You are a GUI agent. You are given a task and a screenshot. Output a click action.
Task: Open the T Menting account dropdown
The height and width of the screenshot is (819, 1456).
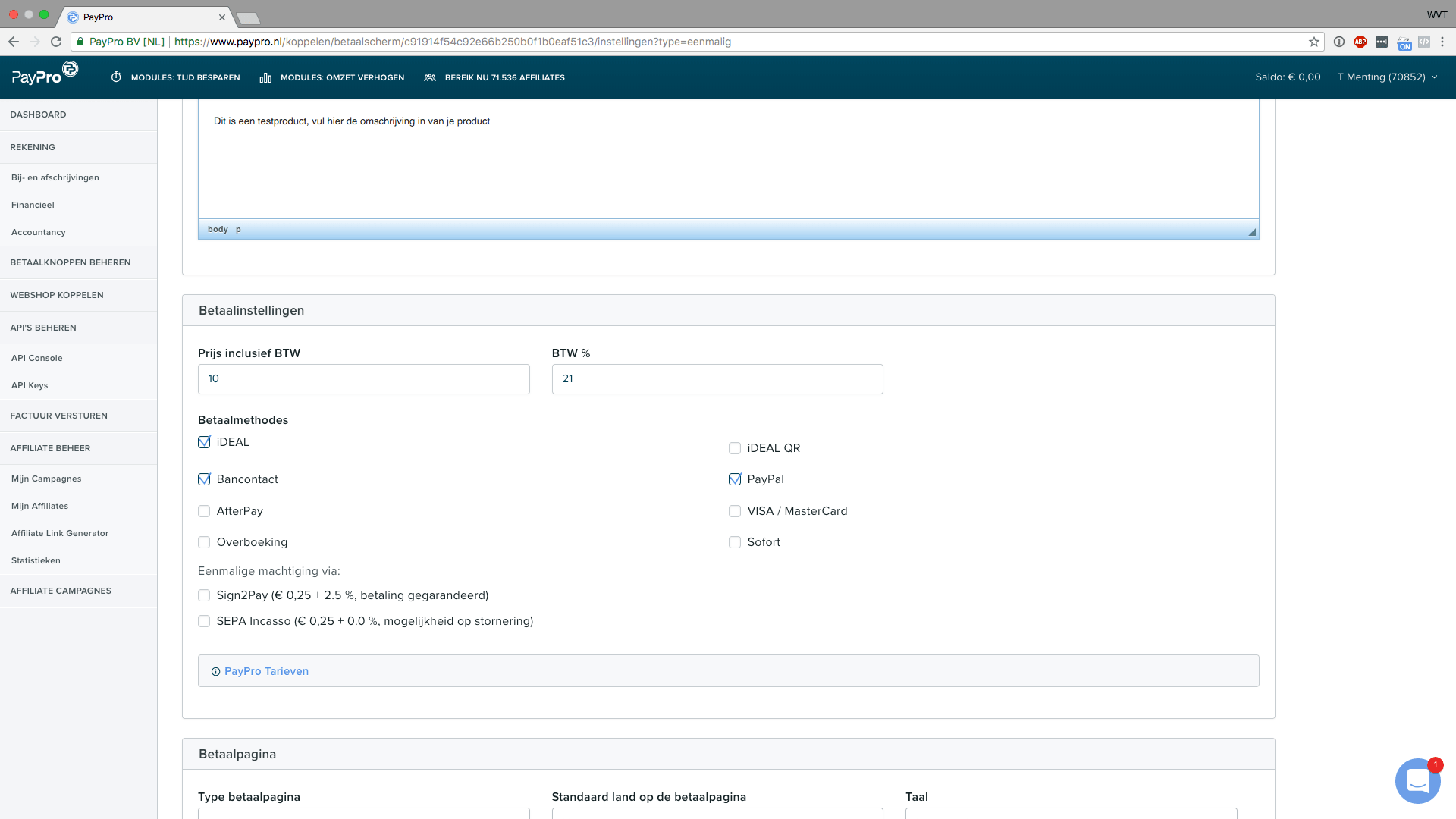1387,77
